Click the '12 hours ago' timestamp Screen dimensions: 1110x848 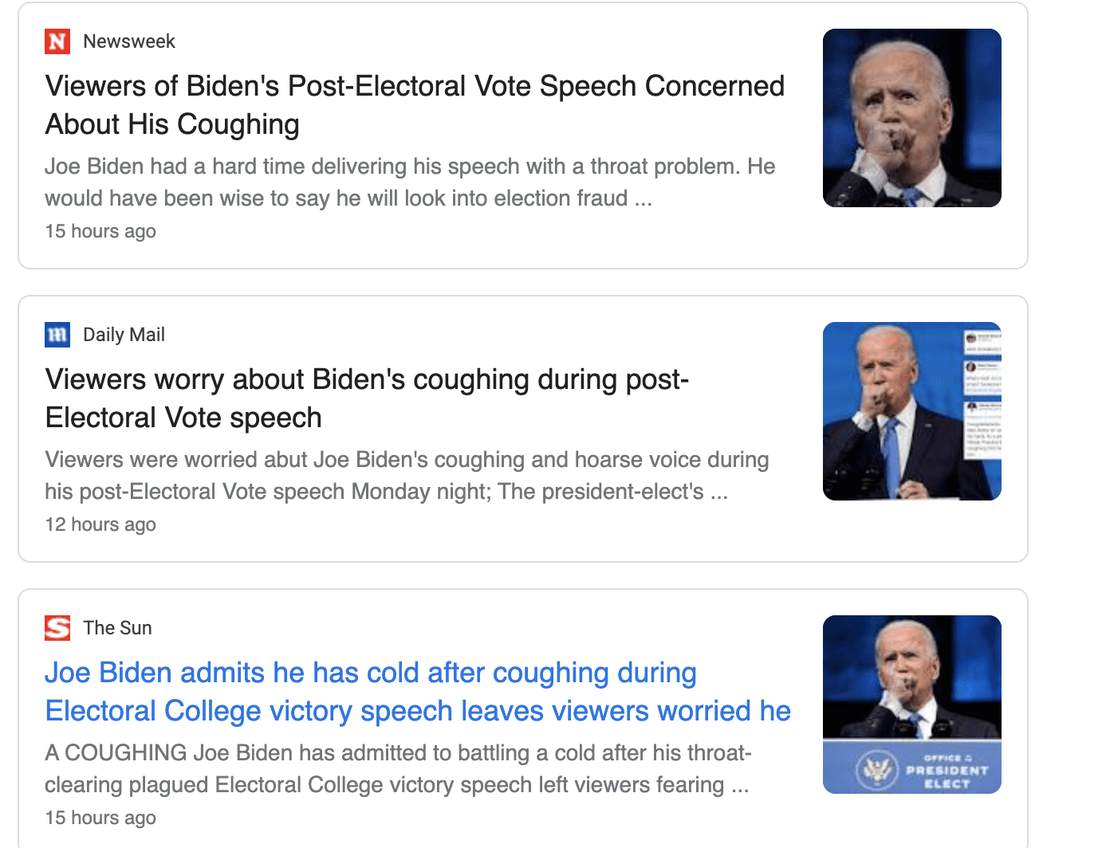(100, 524)
